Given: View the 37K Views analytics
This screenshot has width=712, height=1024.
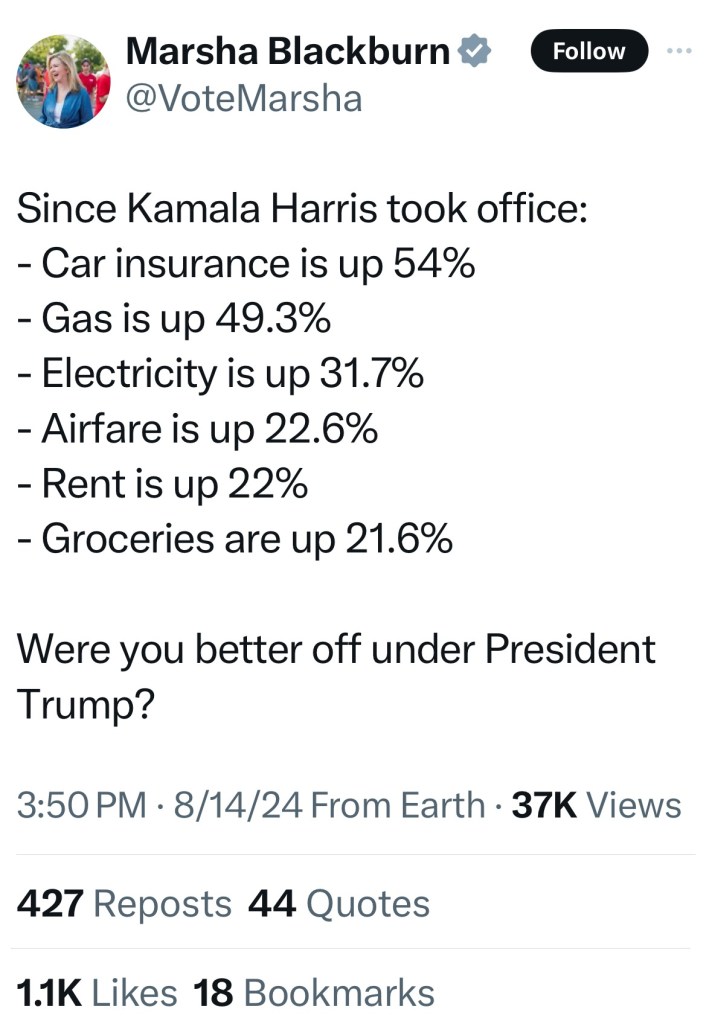Looking at the screenshot, I should tap(597, 805).
